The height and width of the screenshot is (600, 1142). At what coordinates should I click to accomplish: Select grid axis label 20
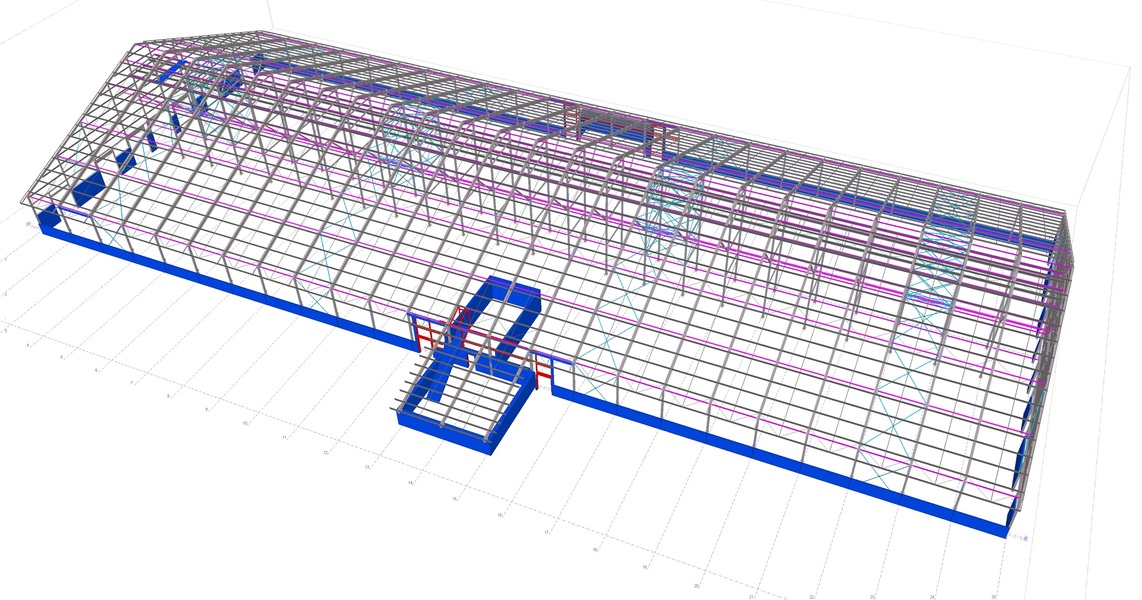point(697,584)
